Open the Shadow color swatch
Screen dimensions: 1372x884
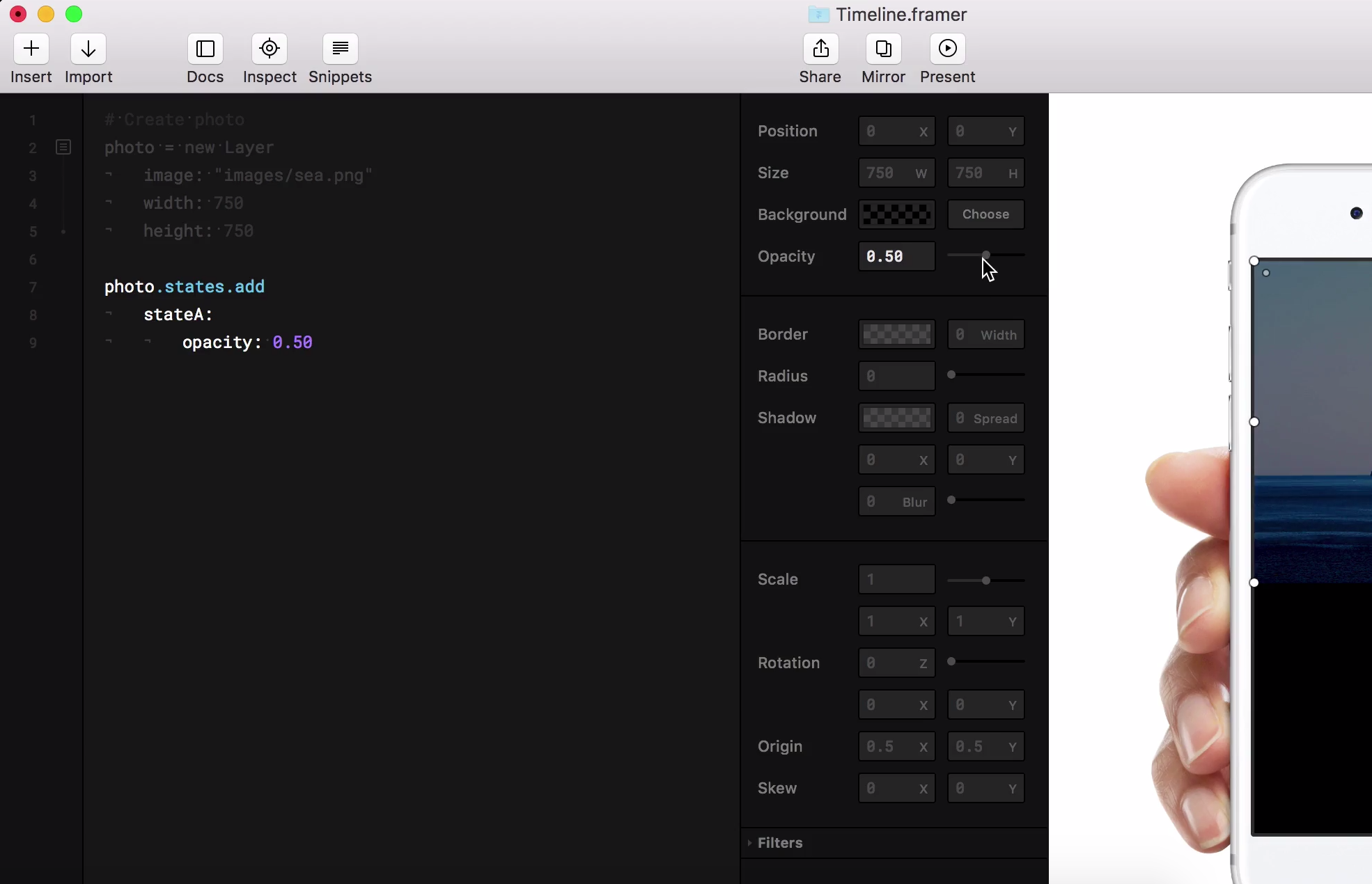click(897, 418)
